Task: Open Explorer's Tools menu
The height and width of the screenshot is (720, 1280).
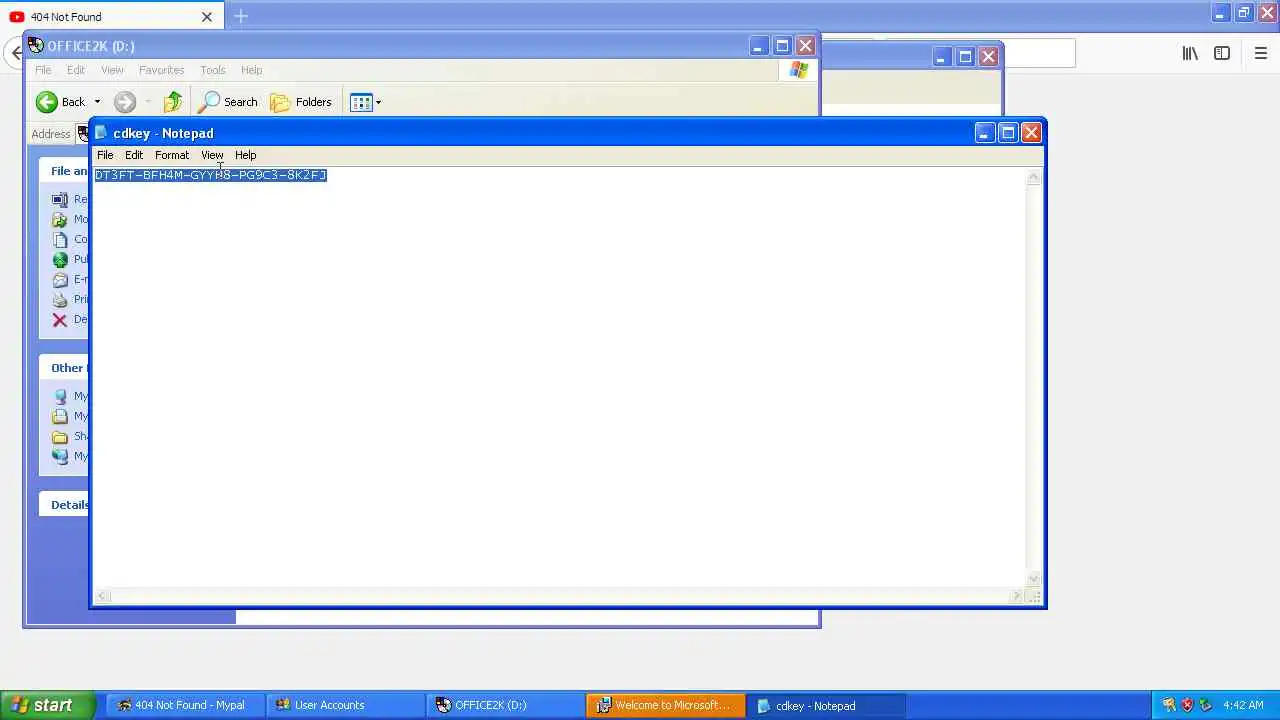Action: [213, 70]
